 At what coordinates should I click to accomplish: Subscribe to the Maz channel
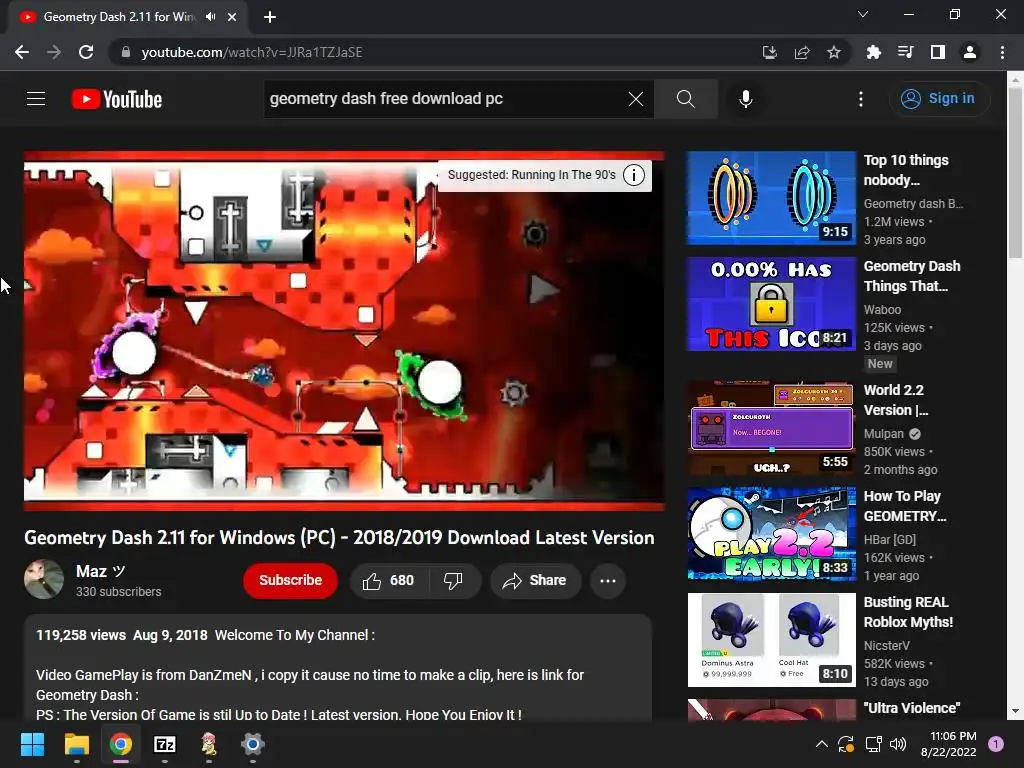[x=291, y=581]
